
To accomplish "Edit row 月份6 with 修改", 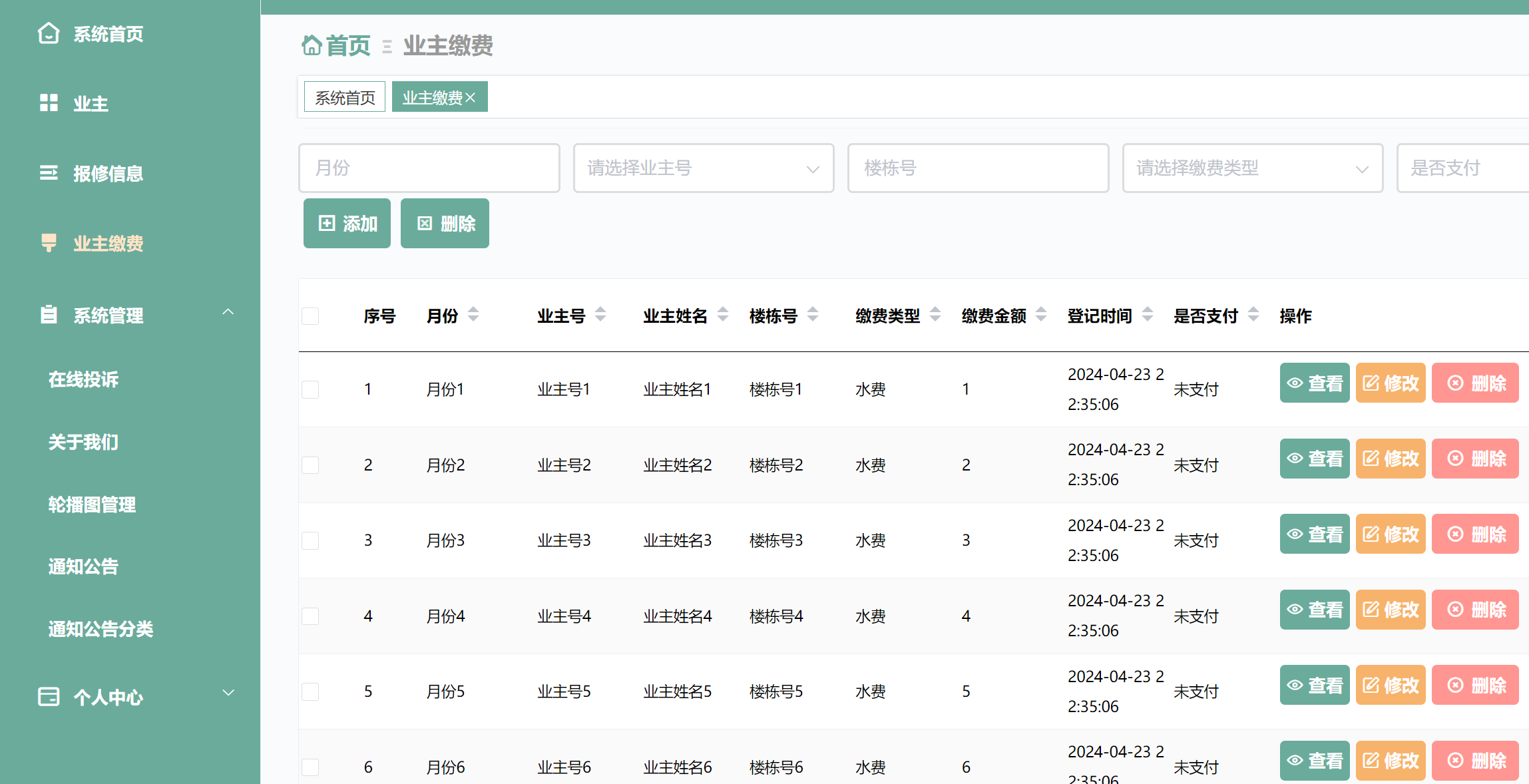I will pos(1391,761).
